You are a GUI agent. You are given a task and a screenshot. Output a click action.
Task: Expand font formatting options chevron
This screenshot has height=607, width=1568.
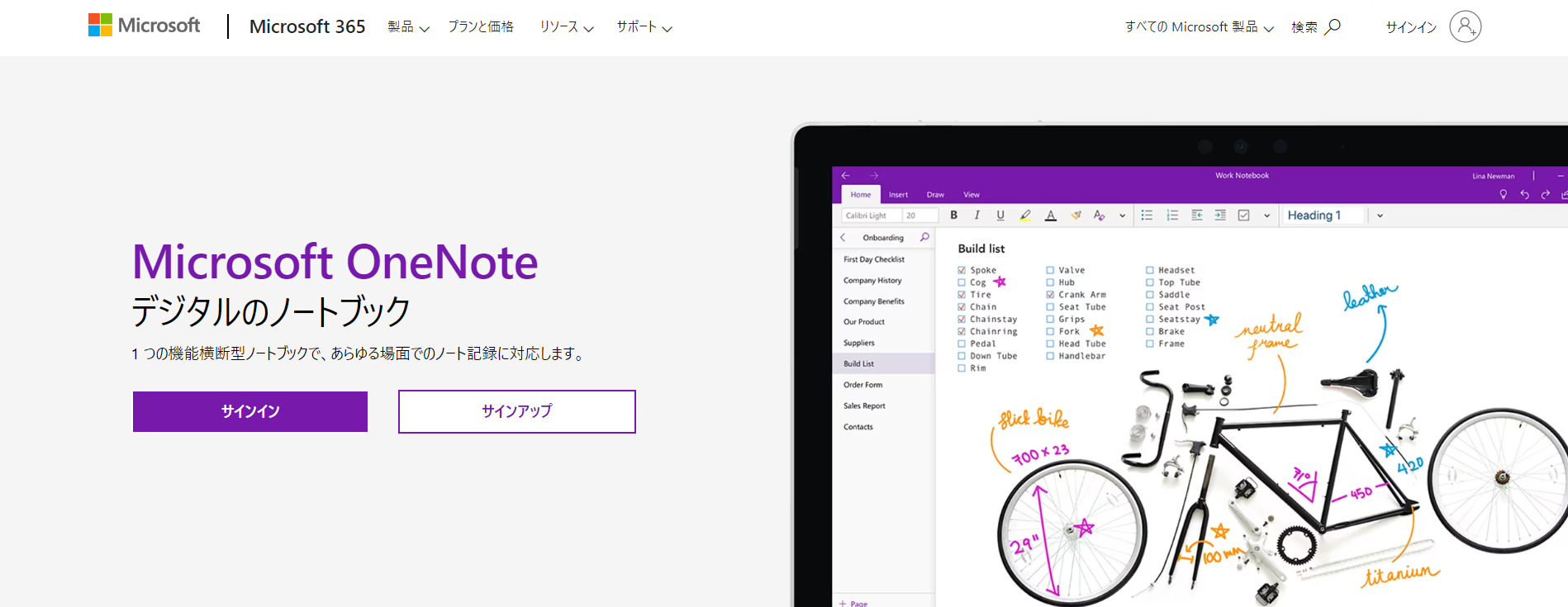click(1122, 216)
